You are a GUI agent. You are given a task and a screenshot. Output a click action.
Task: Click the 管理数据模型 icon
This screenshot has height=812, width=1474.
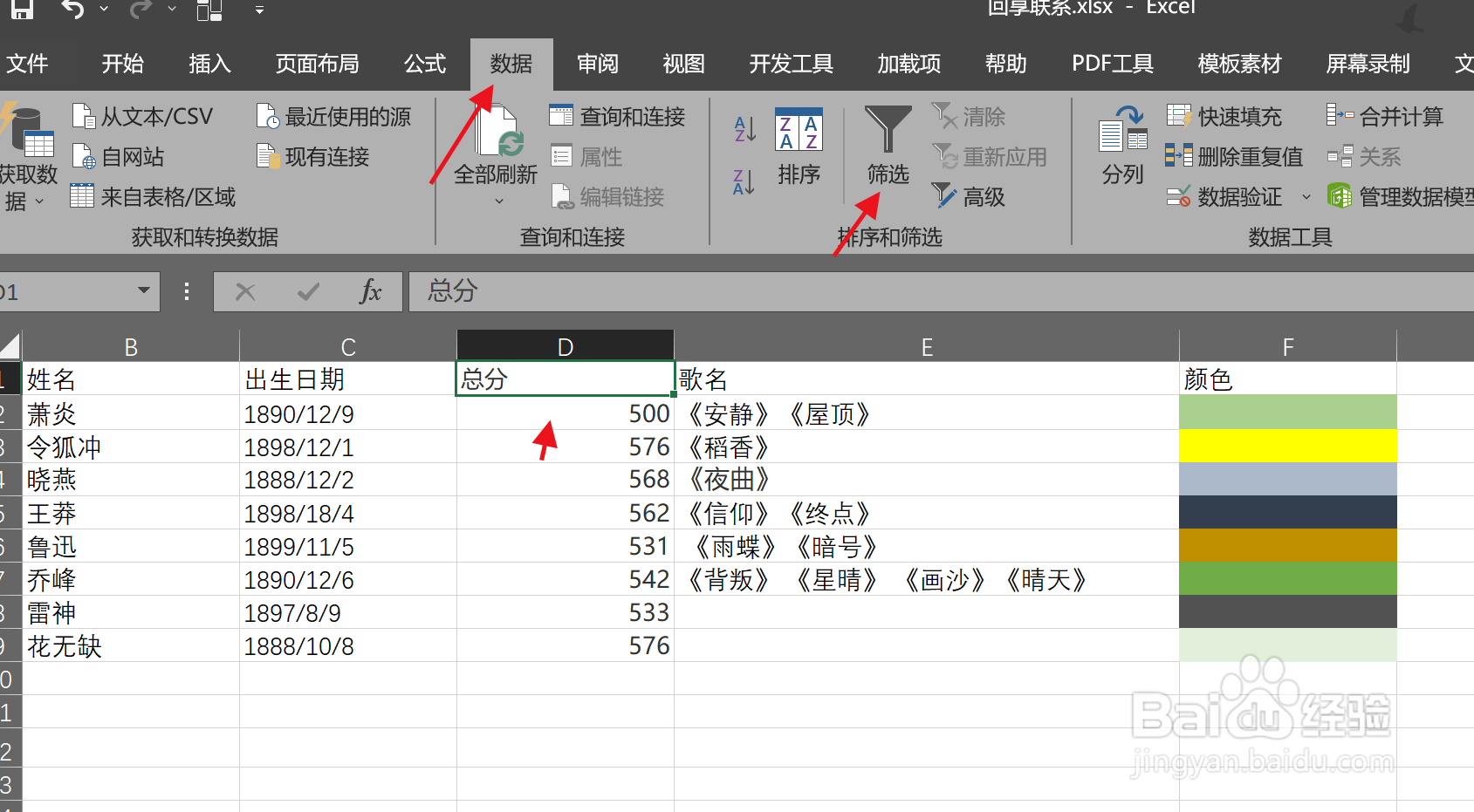click(1340, 196)
